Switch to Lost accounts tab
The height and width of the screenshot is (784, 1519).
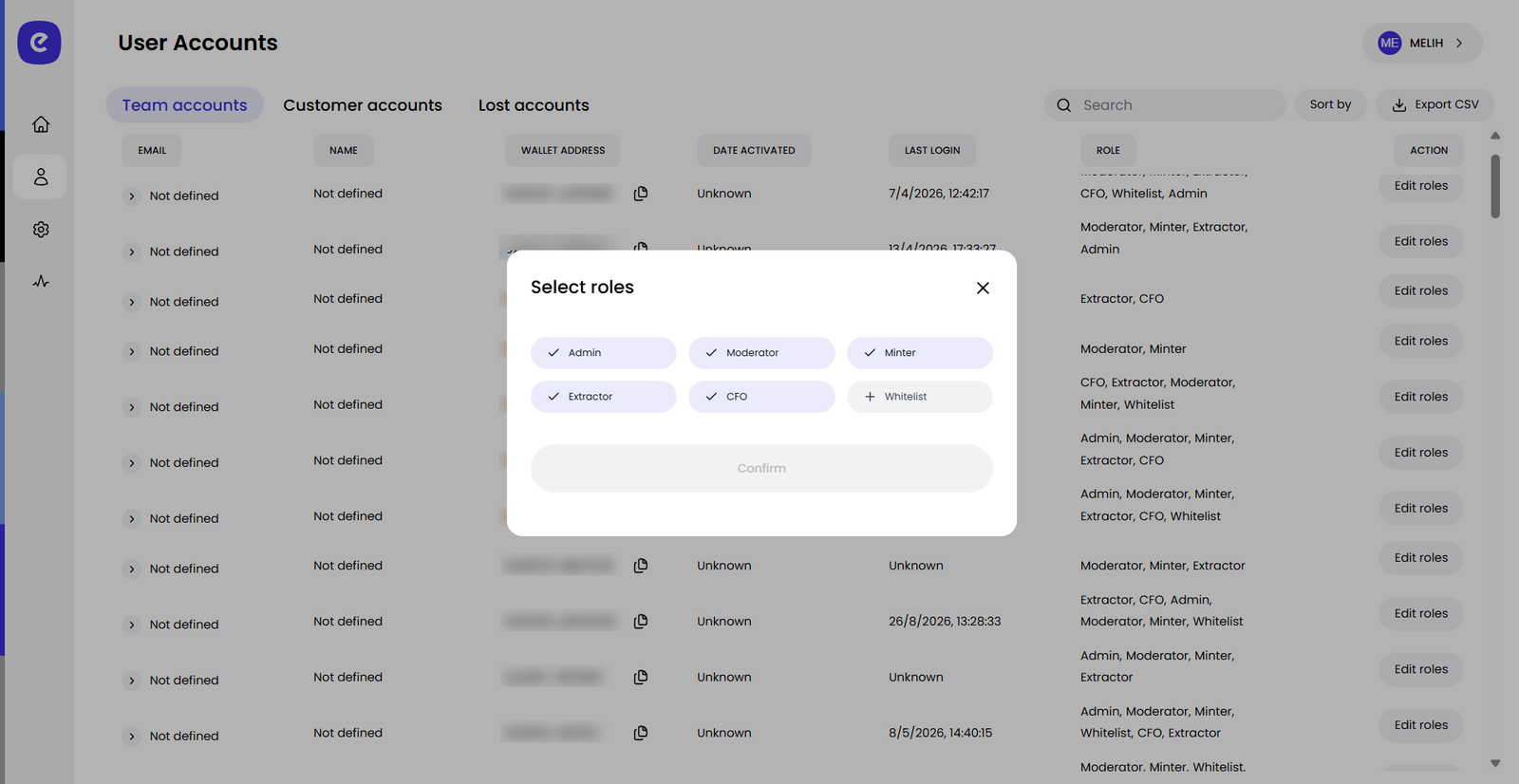click(534, 105)
